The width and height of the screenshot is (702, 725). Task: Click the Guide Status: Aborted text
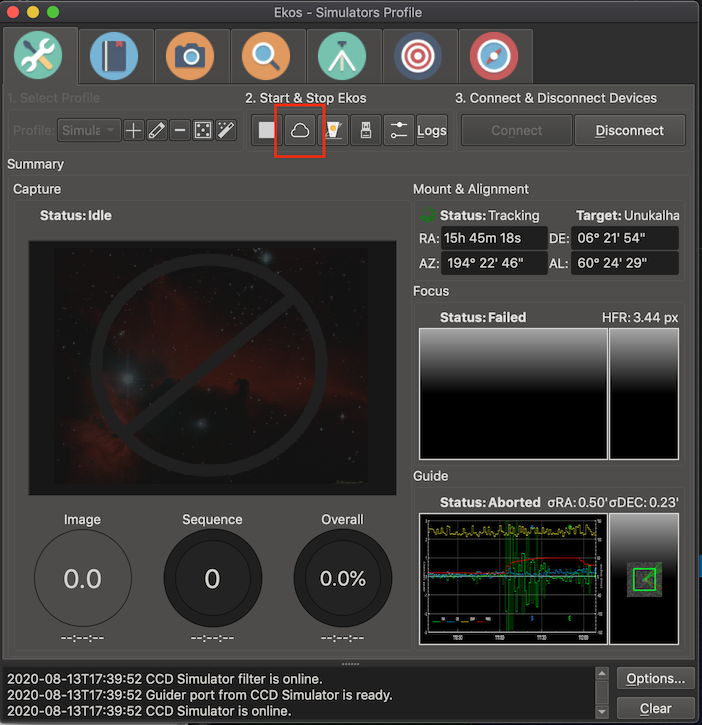pos(490,502)
